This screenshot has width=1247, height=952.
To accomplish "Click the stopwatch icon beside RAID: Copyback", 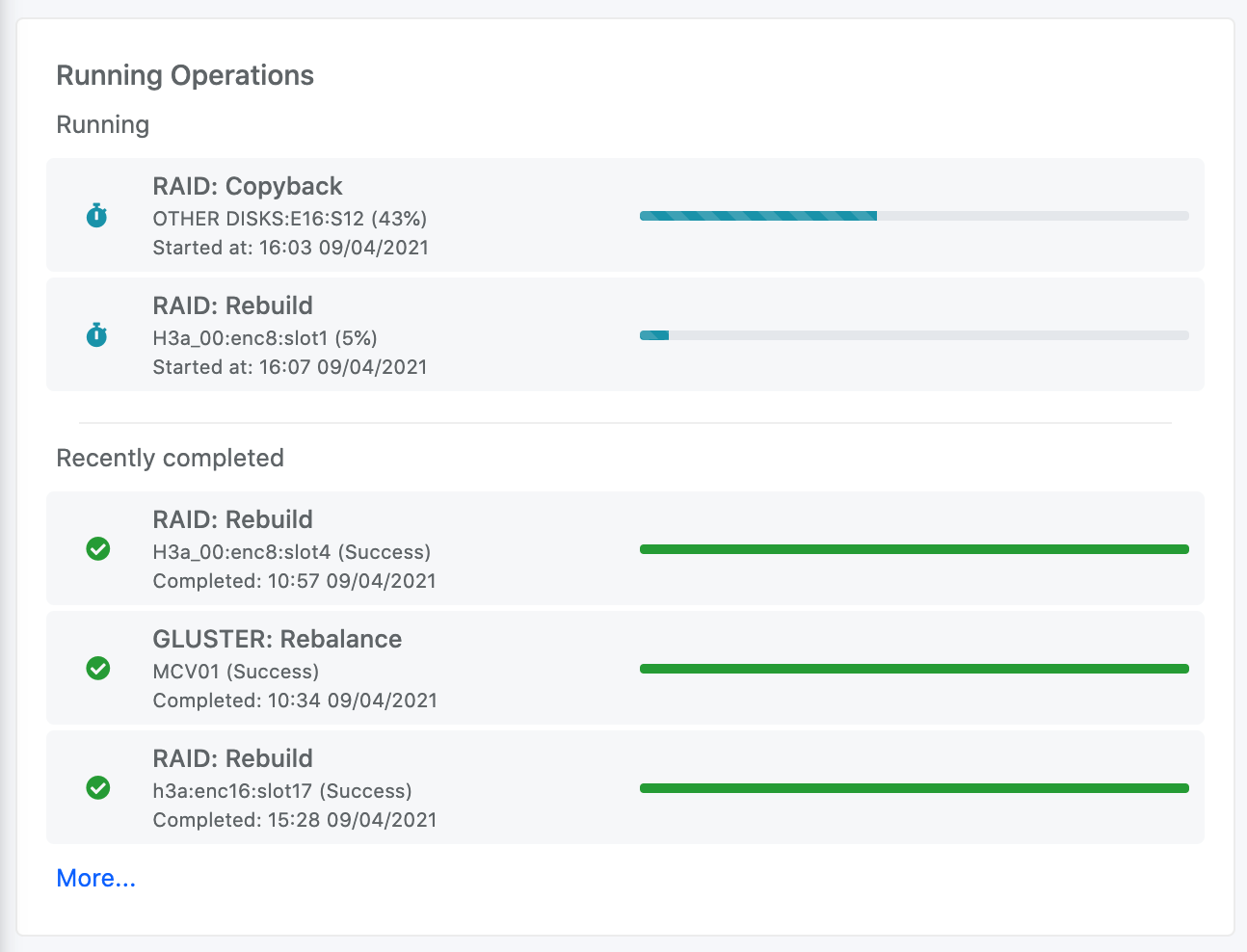I will click(x=96, y=215).
